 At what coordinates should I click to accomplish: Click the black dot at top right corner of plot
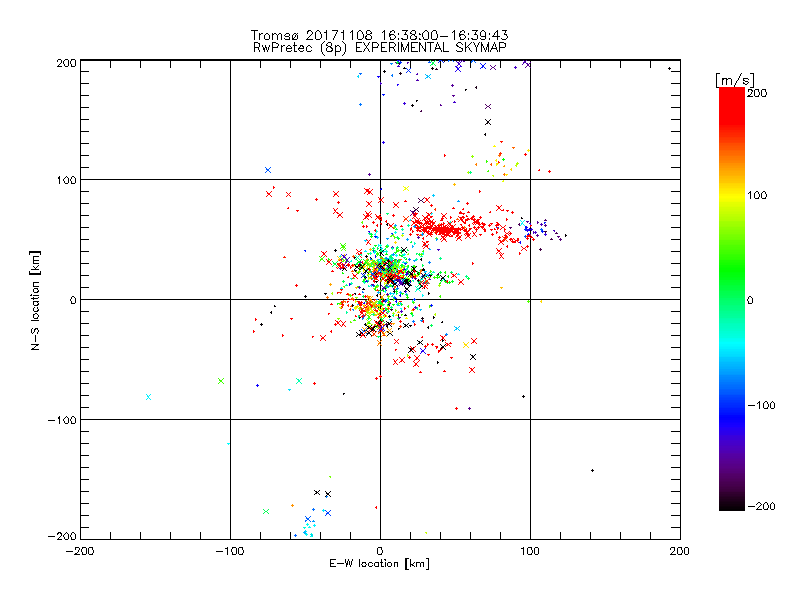pos(669,68)
